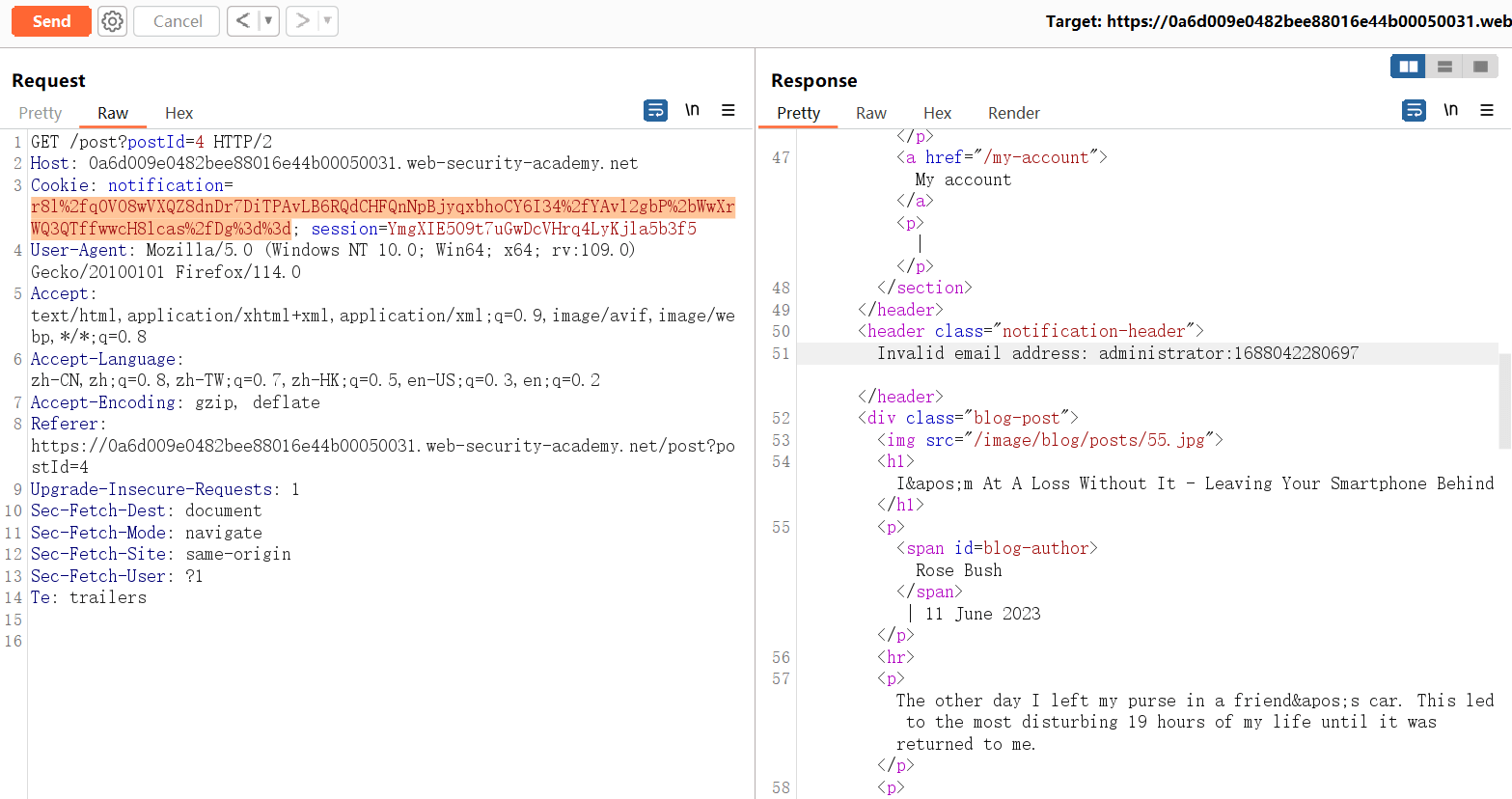
Task: Switch to combined tabbed layout view
Action: (x=1480, y=67)
